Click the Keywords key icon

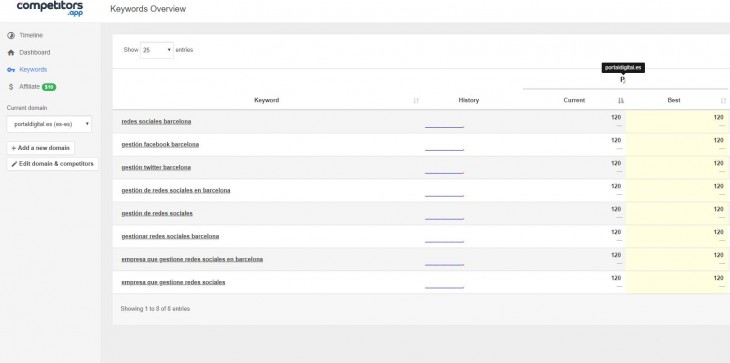pos(11,70)
